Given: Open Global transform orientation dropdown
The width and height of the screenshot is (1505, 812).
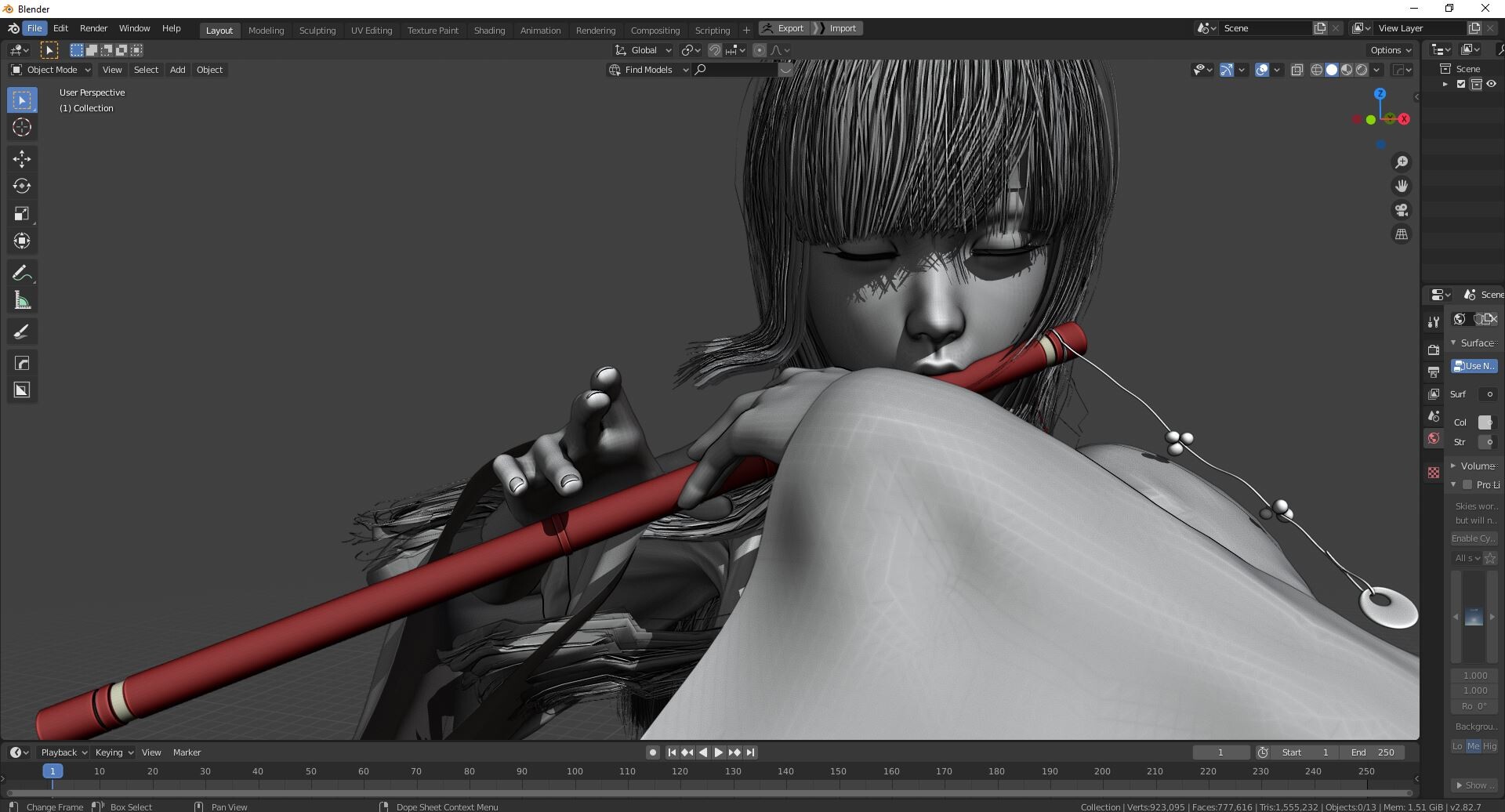Looking at the screenshot, I should click(x=644, y=50).
